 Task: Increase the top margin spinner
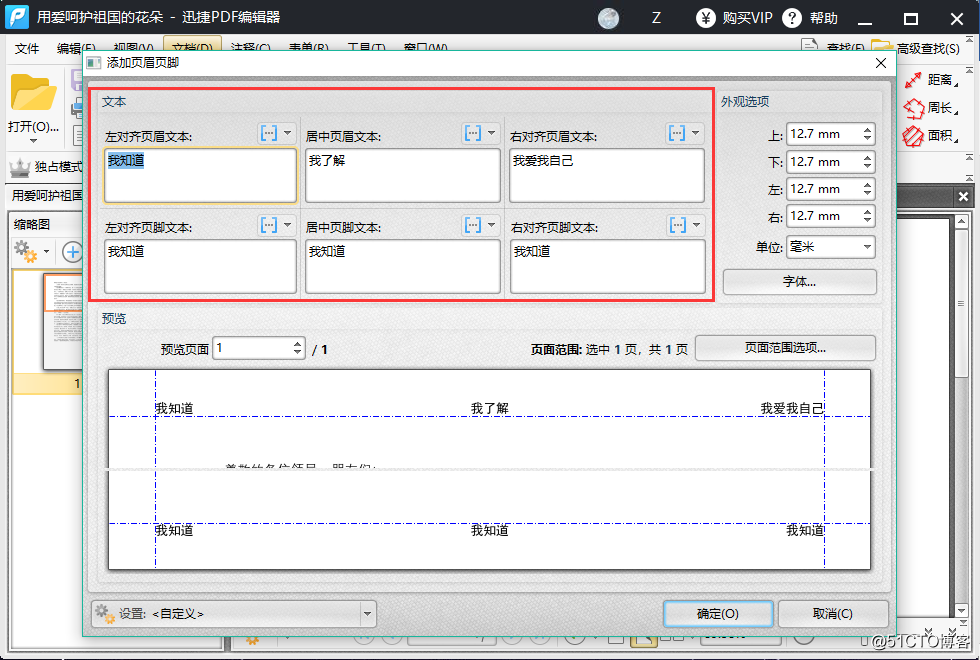(868, 129)
